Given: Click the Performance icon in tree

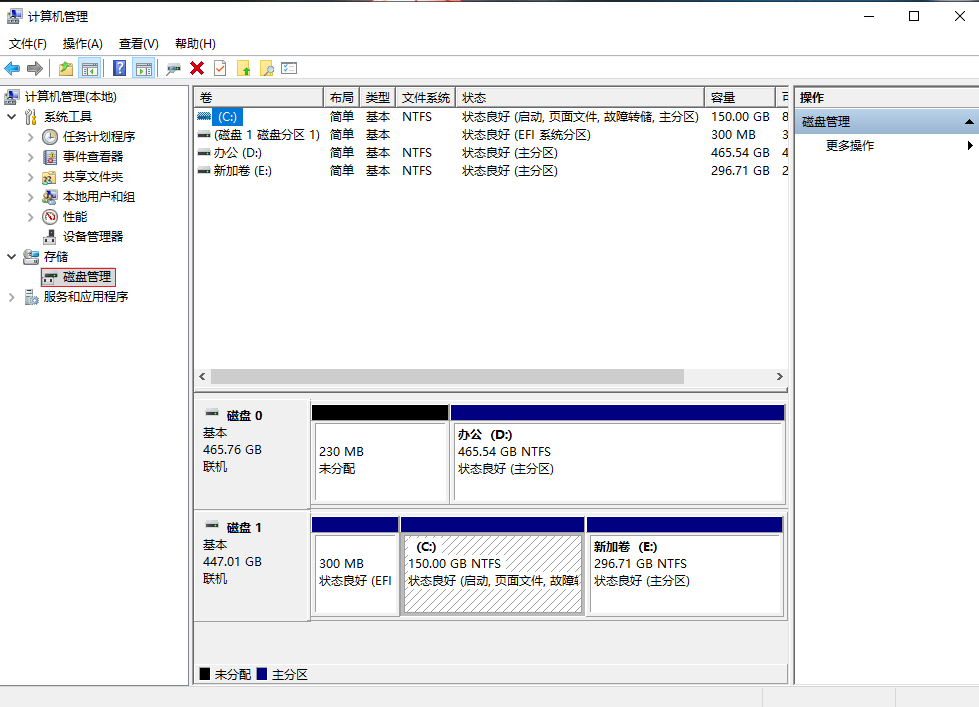Looking at the screenshot, I should (50, 217).
